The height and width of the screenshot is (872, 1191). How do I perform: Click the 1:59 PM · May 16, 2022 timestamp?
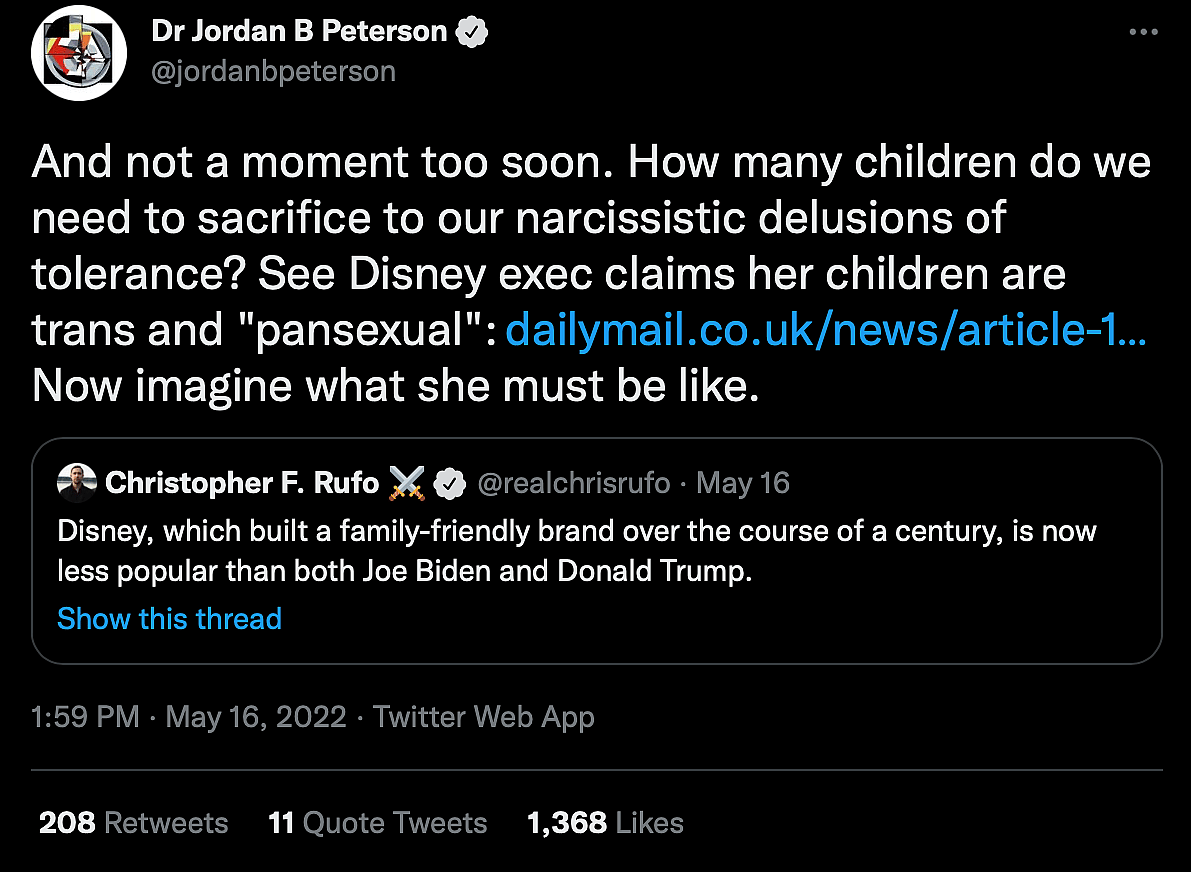(189, 717)
